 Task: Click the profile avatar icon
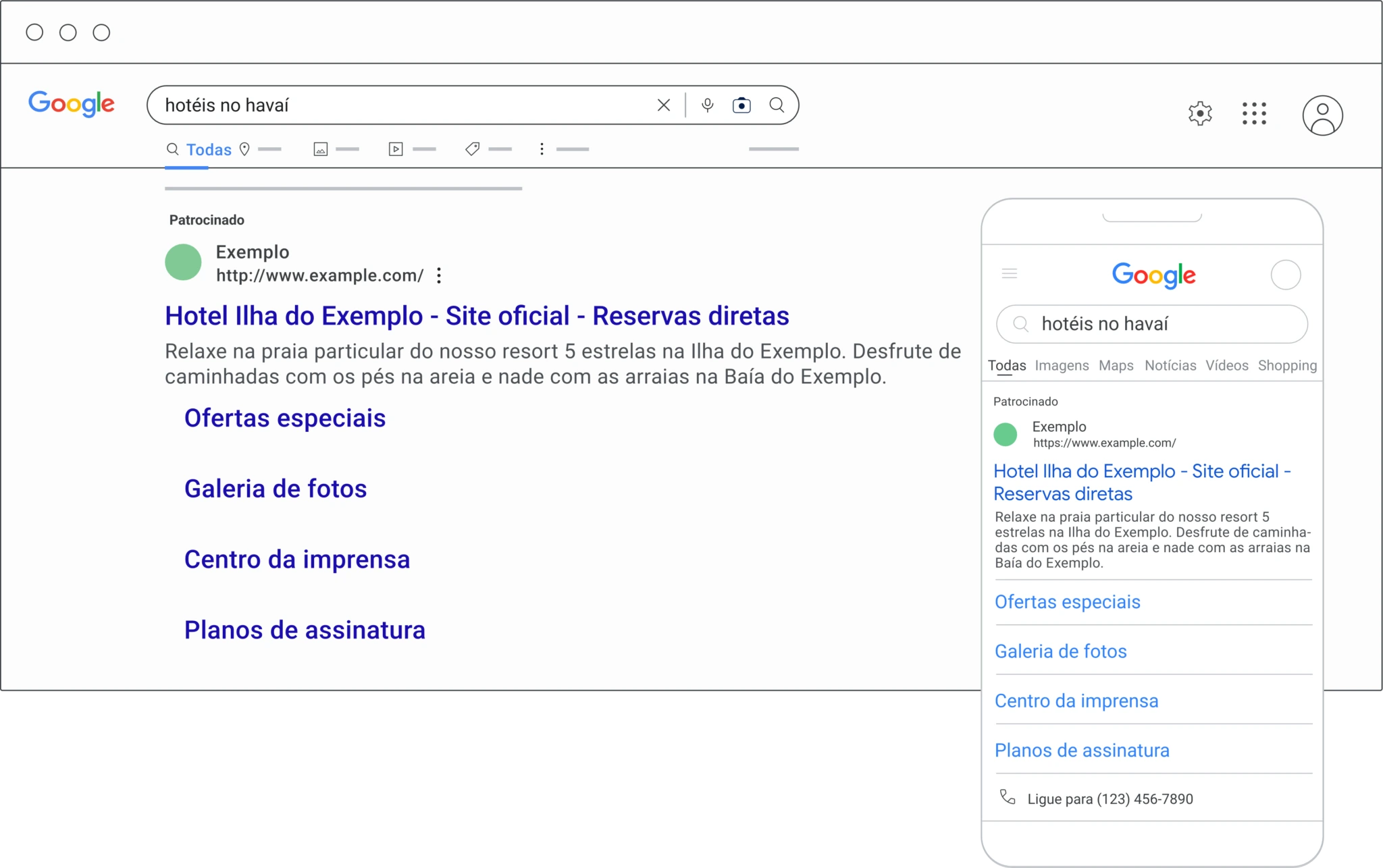(1322, 115)
